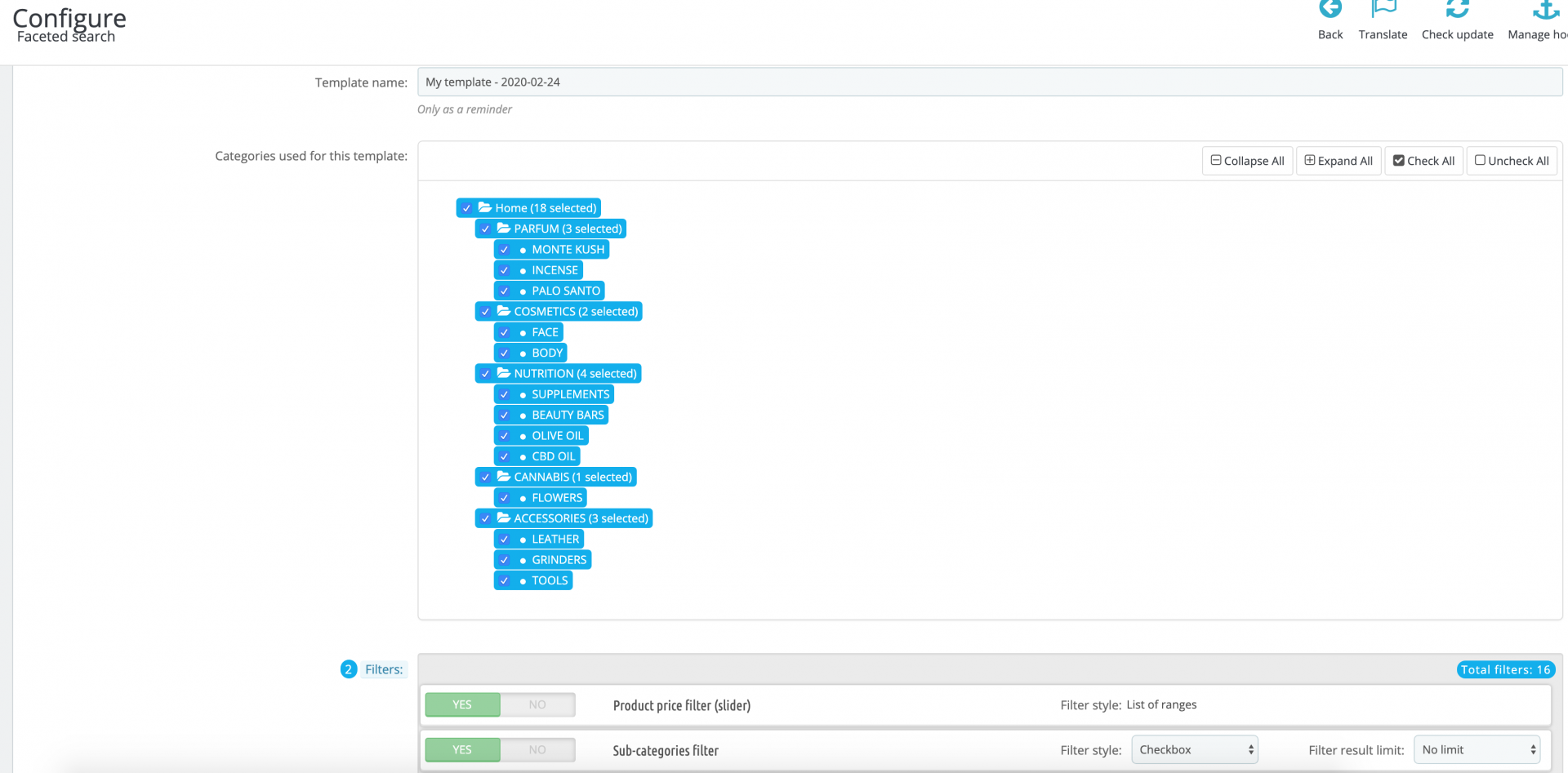1568x773 pixels.
Task: Click the 'Only as a reminder' hint text
Action: coord(465,109)
